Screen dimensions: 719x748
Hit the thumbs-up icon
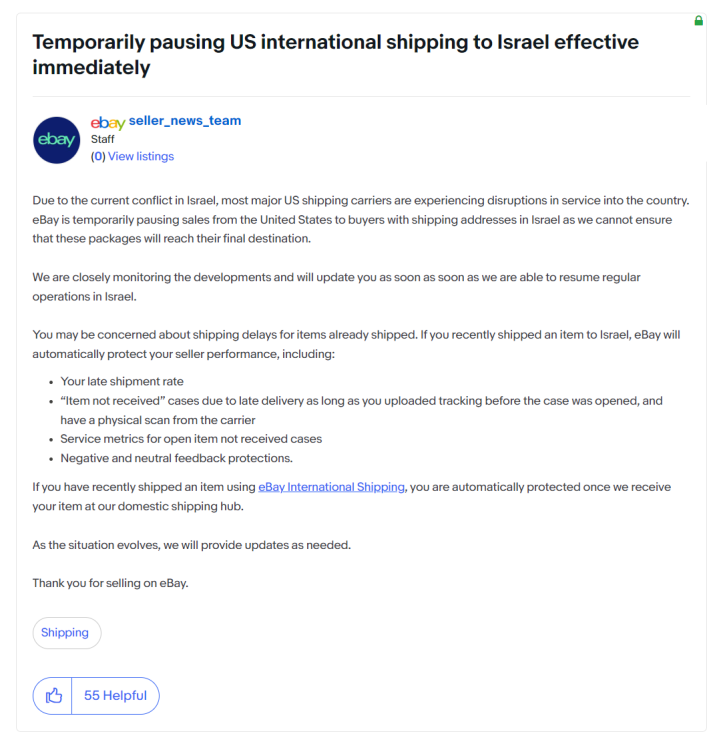point(53,696)
